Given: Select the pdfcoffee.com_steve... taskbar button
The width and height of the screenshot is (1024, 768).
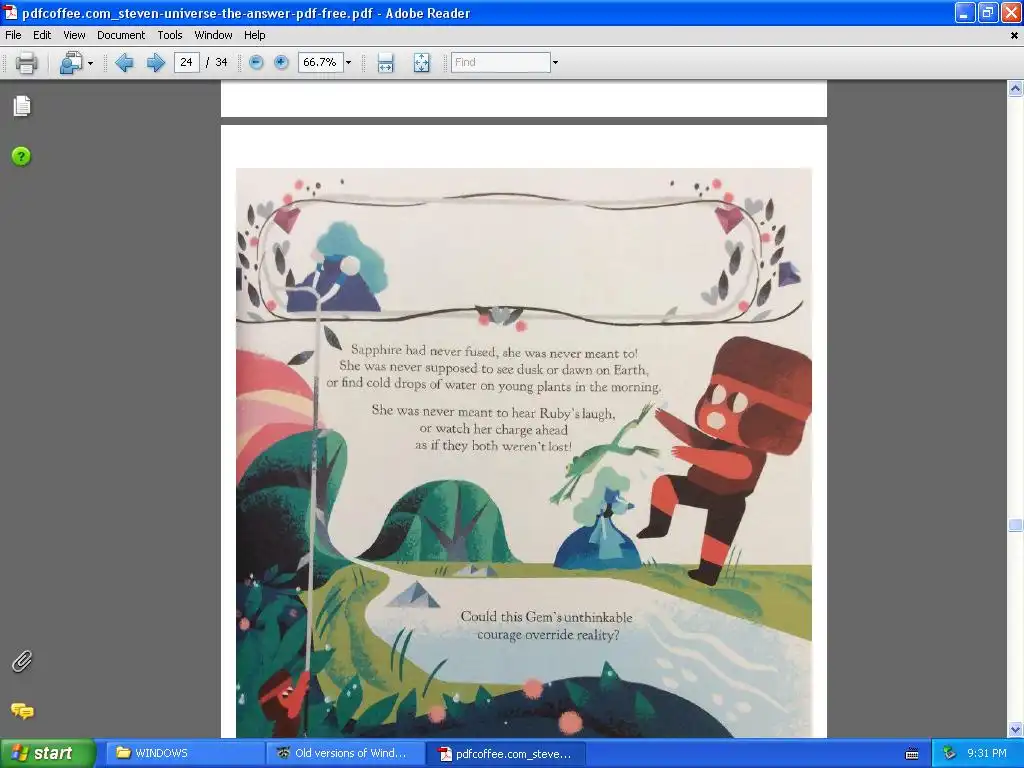Looking at the screenshot, I should (505, 754).
